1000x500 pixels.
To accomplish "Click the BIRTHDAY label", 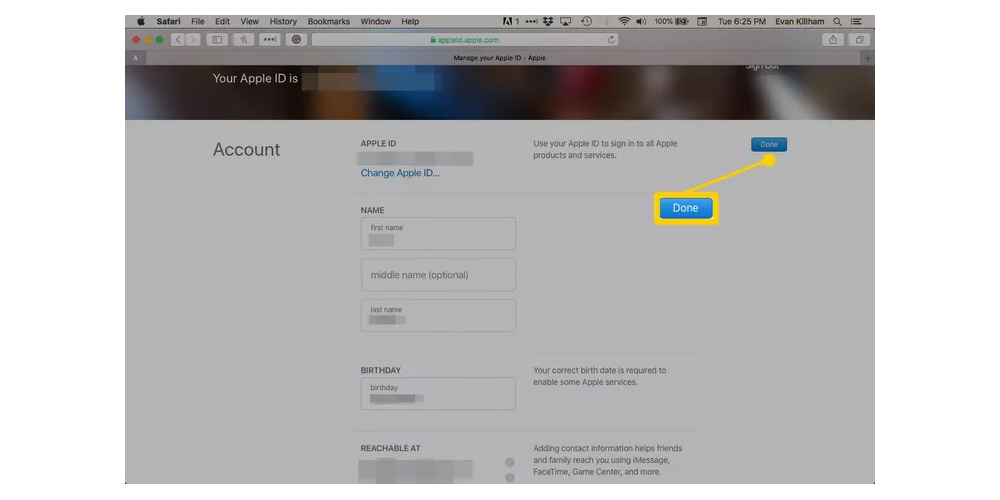I will coord(381,371).
